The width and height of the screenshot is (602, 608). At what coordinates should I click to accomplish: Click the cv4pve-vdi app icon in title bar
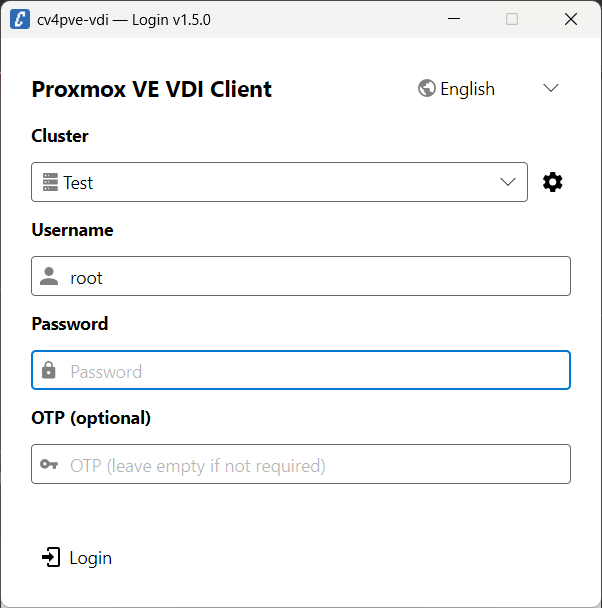point(20,19)
